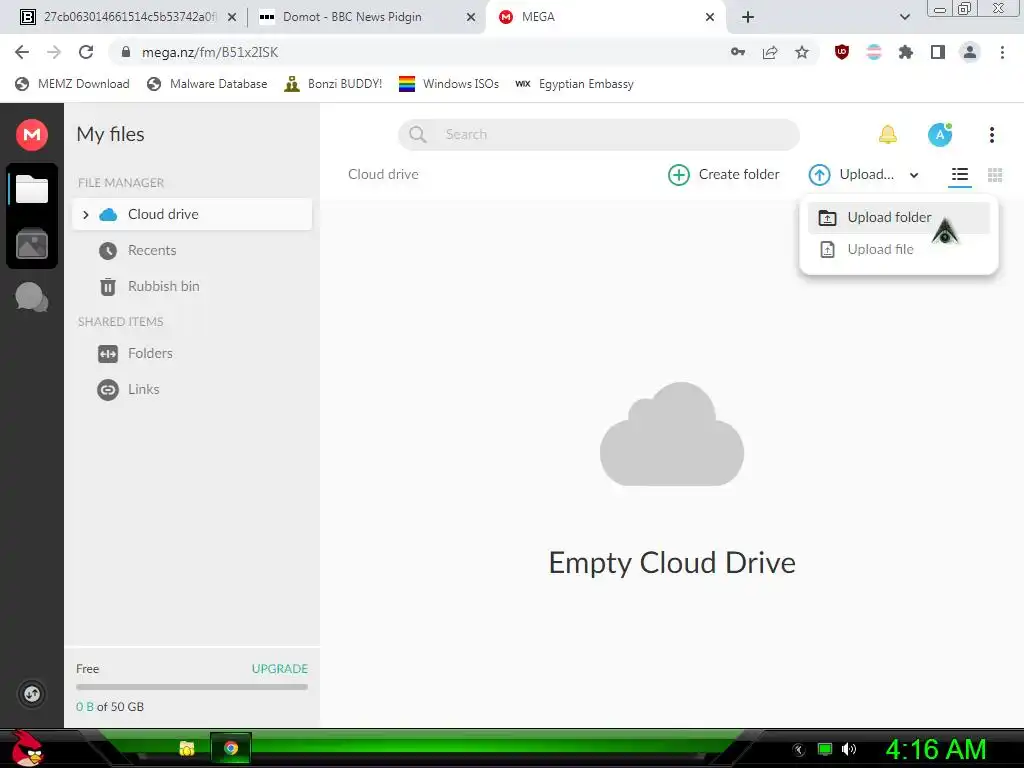The height and width of the screenshot is (768, 1024).
Task: Open the saved passwords key icon
Action: tap(738, 52)
